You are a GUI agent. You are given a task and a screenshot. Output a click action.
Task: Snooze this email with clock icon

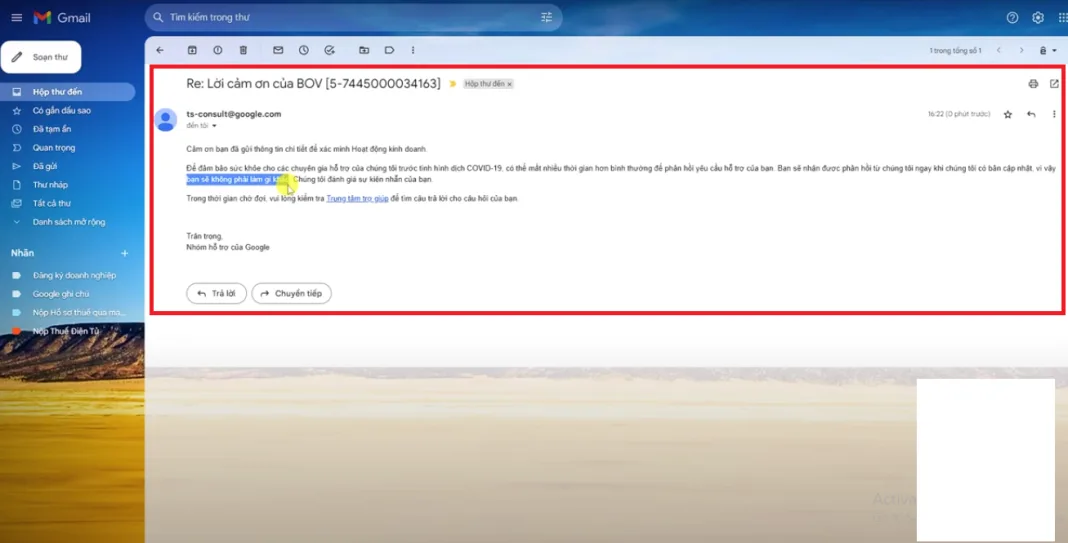(304, 50)
